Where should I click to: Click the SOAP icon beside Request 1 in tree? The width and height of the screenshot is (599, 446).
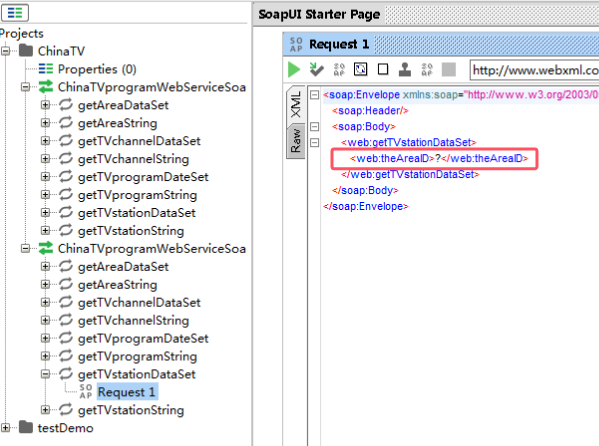tap(86, 391)
